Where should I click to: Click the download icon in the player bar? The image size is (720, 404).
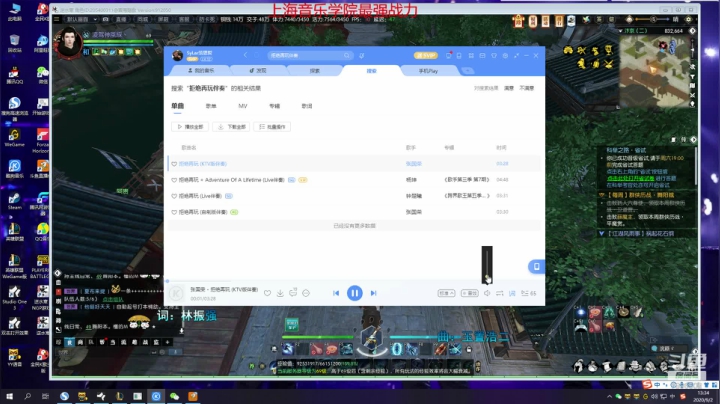point(280,293)
